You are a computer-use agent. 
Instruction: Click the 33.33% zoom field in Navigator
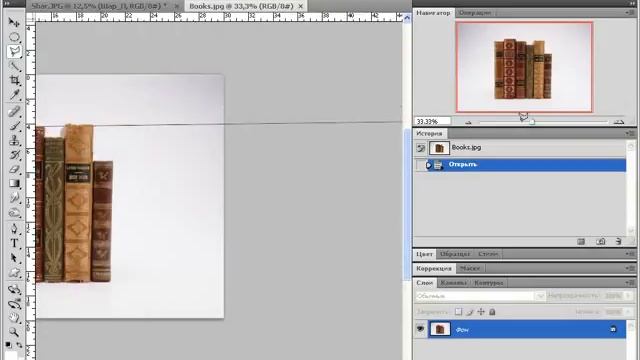(x=432, y=121)
